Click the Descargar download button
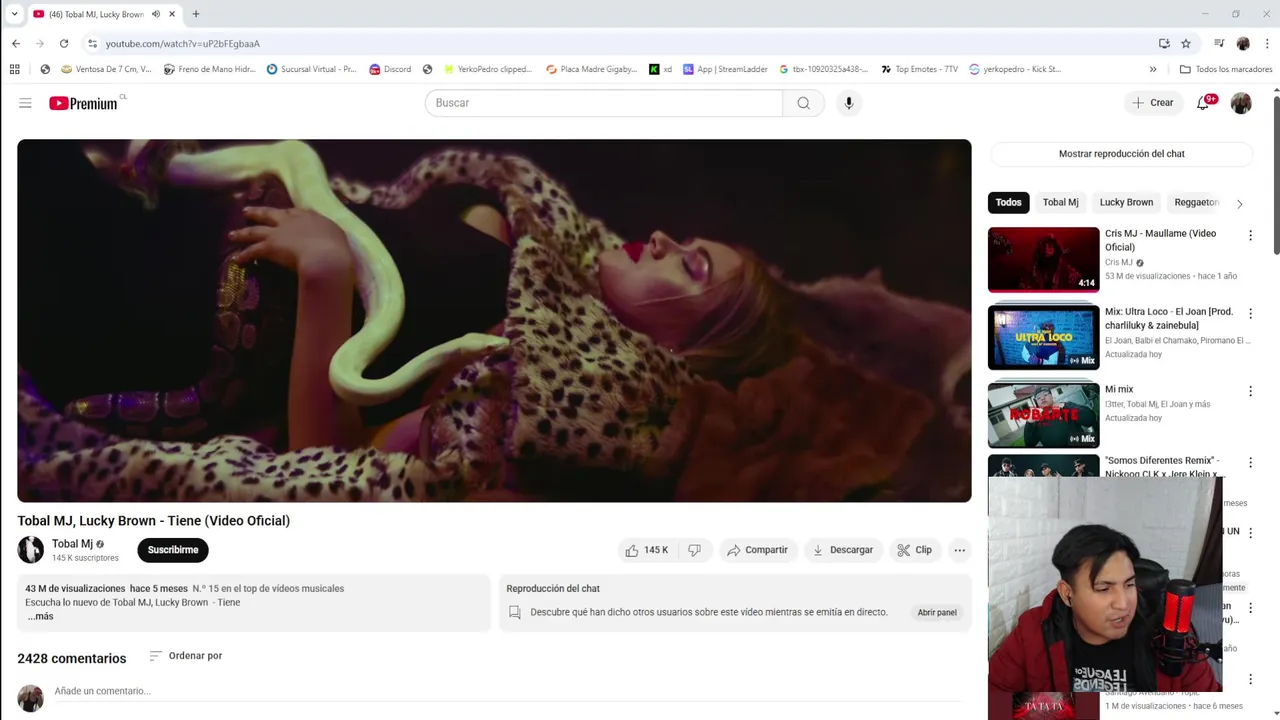 tap(842, 550)
